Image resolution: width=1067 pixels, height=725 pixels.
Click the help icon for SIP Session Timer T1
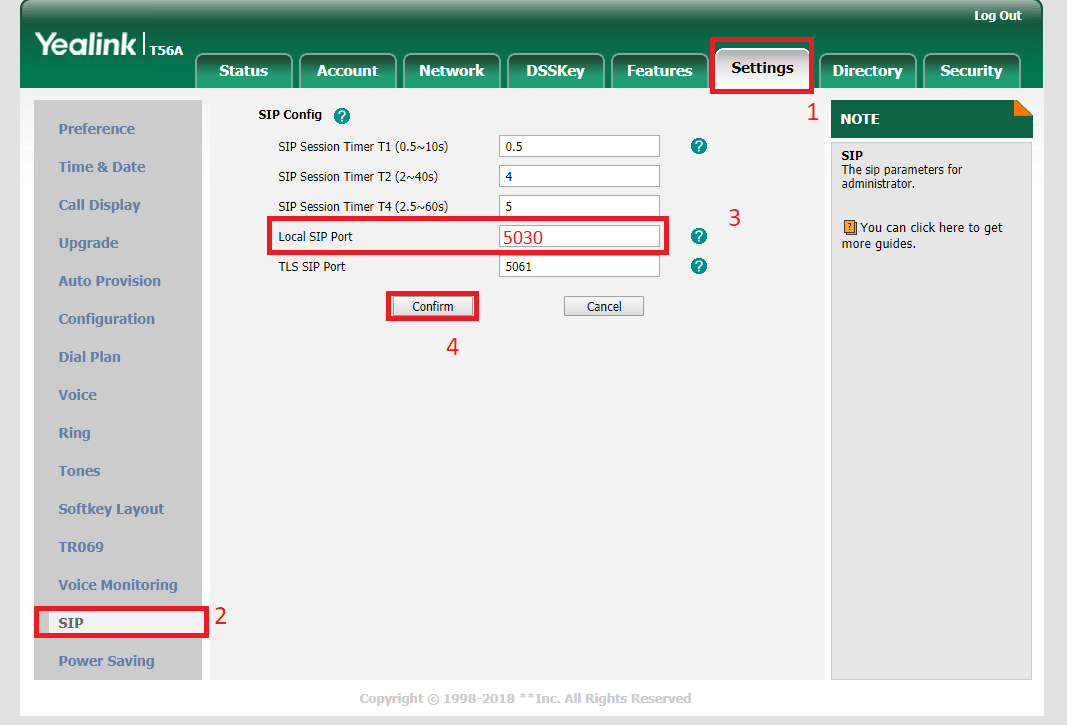[x=698, y=146]
